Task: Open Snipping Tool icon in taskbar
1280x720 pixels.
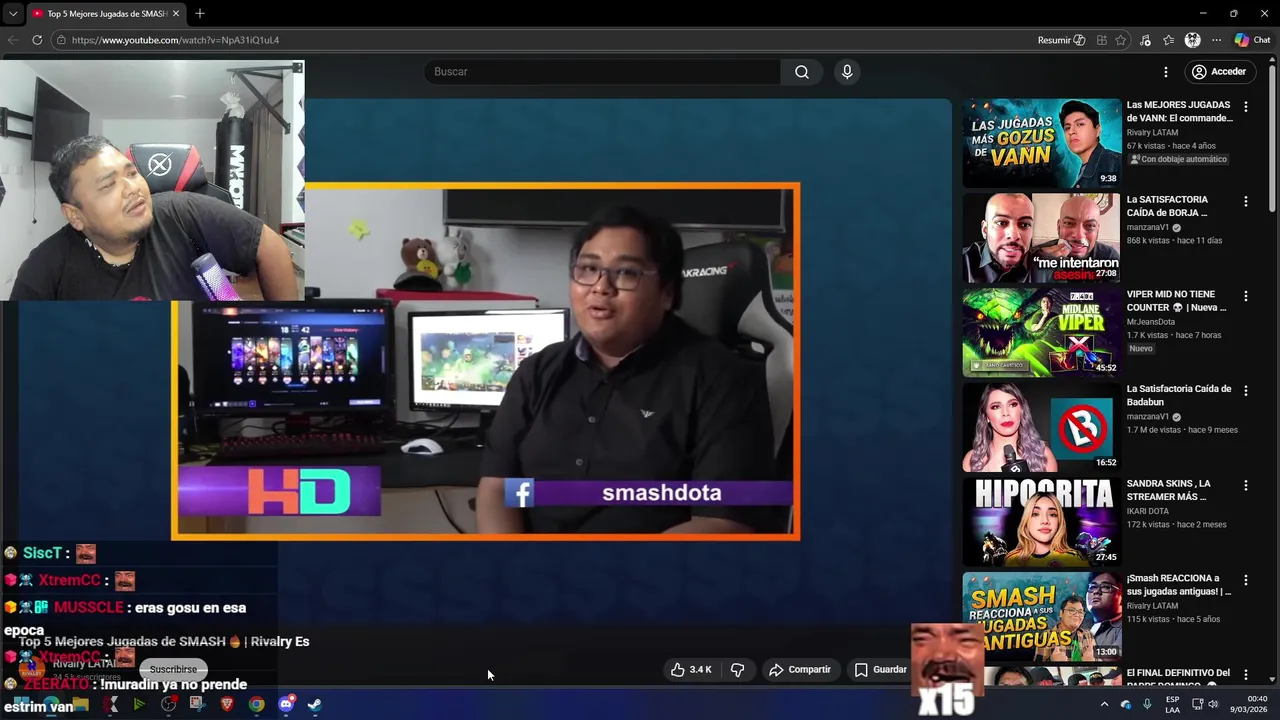Action: pos(197,704)
